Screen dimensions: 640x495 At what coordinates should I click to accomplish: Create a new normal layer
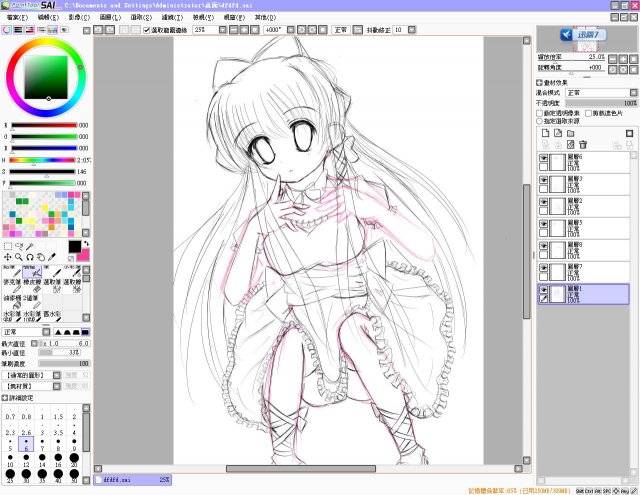tap(545, 133)
